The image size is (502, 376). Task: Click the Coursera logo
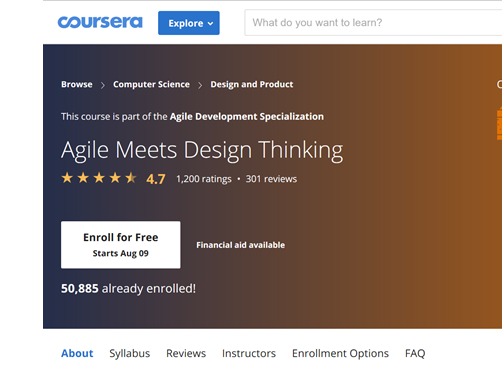(x=100, y=22)
